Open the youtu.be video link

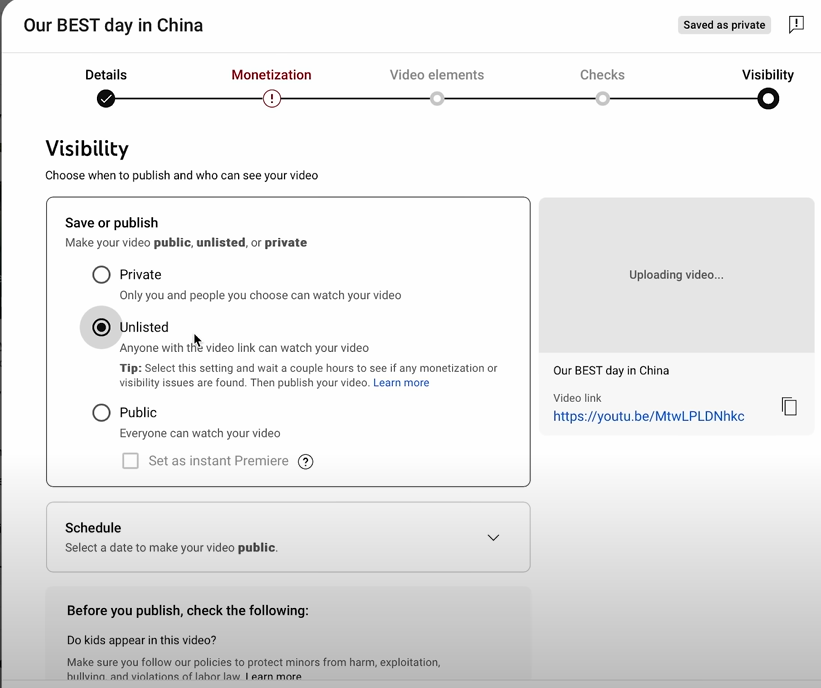pyautogui.click(x=648, y=416)
